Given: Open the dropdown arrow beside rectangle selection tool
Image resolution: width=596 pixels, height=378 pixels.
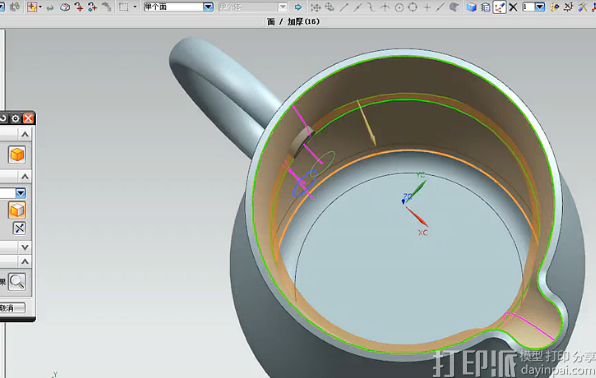Looking at the screenshot, I should [x=135, y=7].
